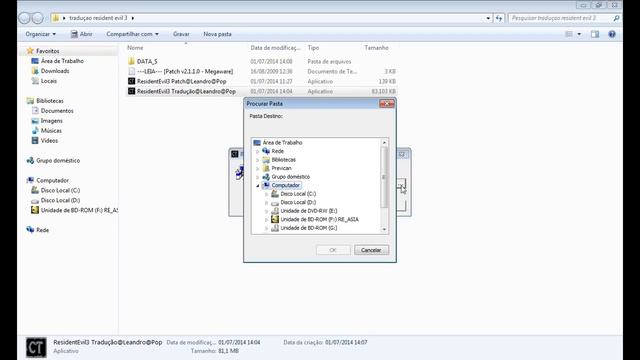Click the Bibliotecas sidebar icon
Viewport: 640px width, 360px height.
[x=30, y=100]
